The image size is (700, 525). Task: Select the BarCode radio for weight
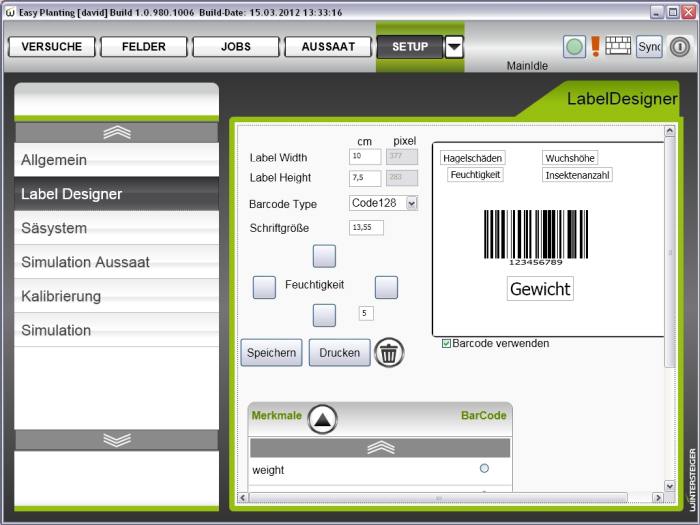point(484,468)
